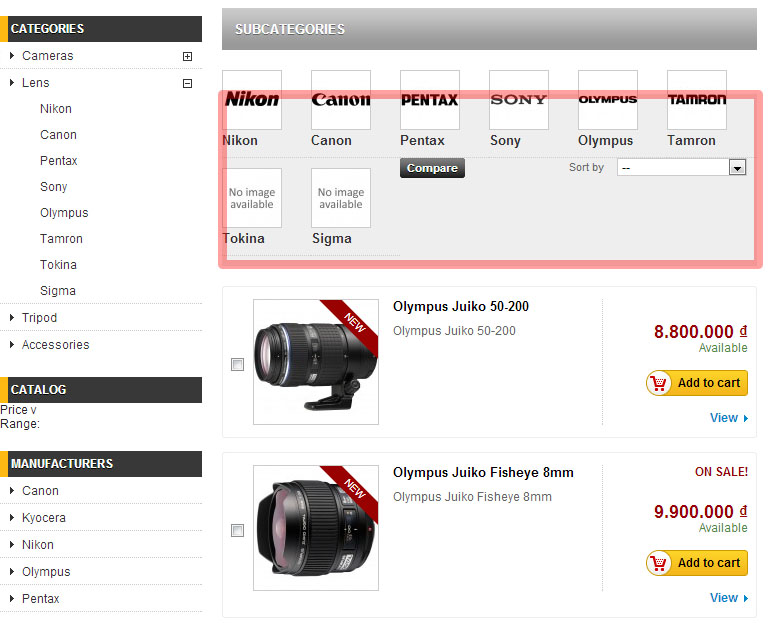Add Olympus Juiko Fisheye 8mm to cart
768x623 pixels.
(x=697, y=563)
